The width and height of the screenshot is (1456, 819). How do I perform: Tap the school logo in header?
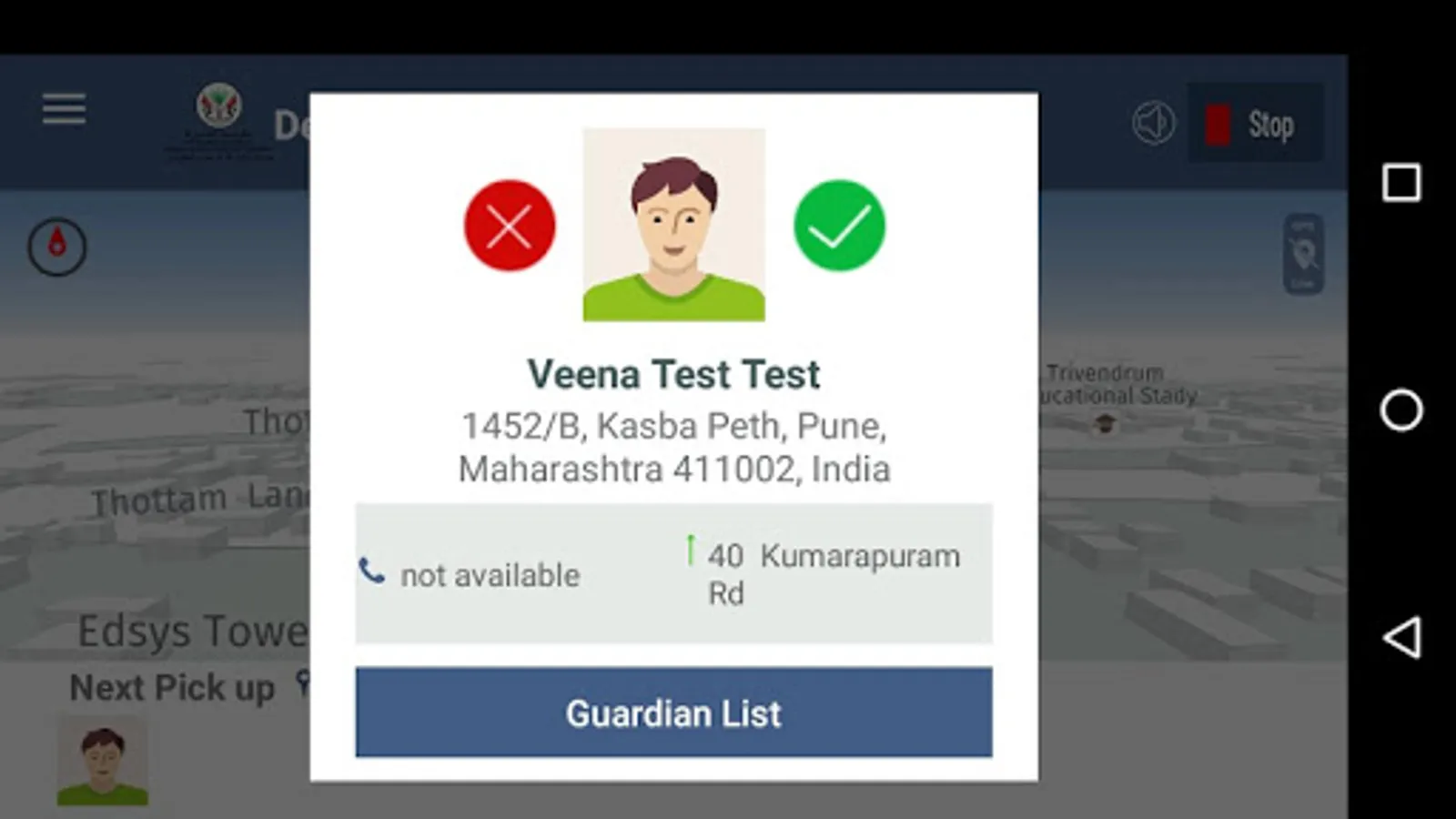219,106
